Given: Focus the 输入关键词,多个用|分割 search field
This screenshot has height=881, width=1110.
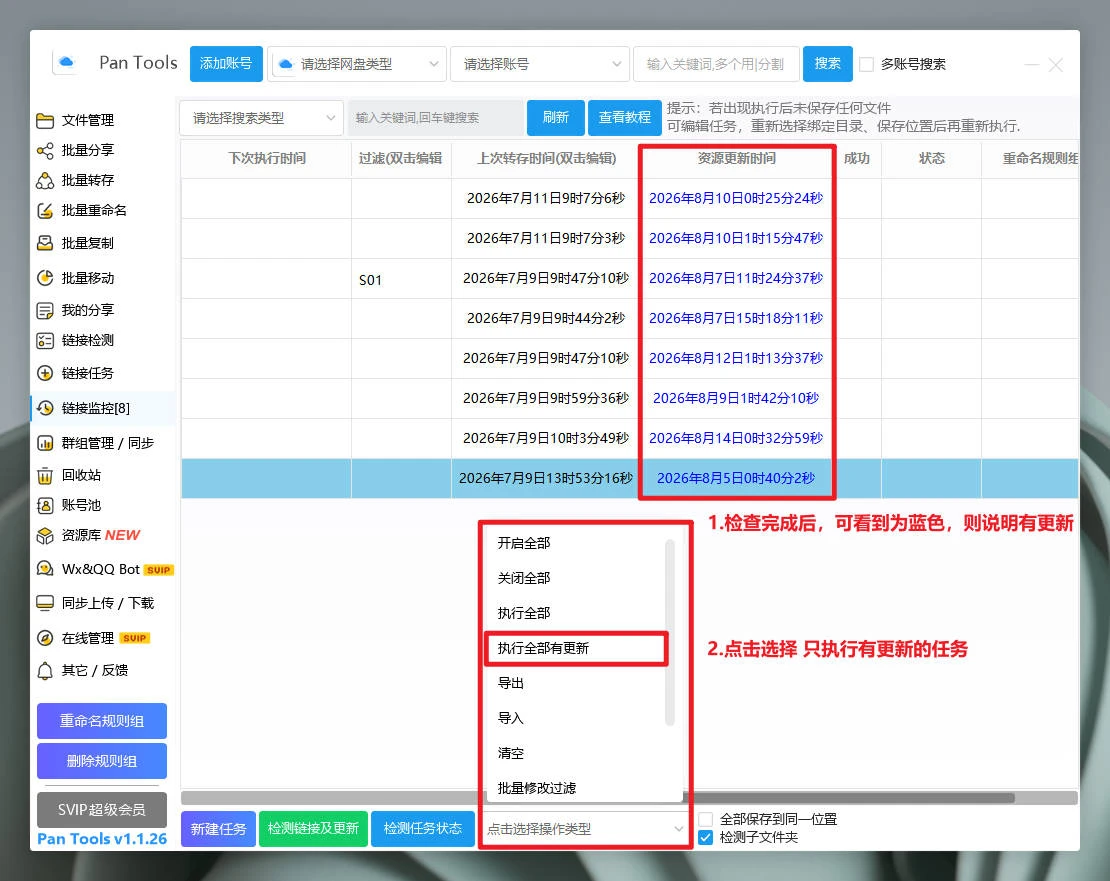Looking at the screenshot, I should pos(716,64).
